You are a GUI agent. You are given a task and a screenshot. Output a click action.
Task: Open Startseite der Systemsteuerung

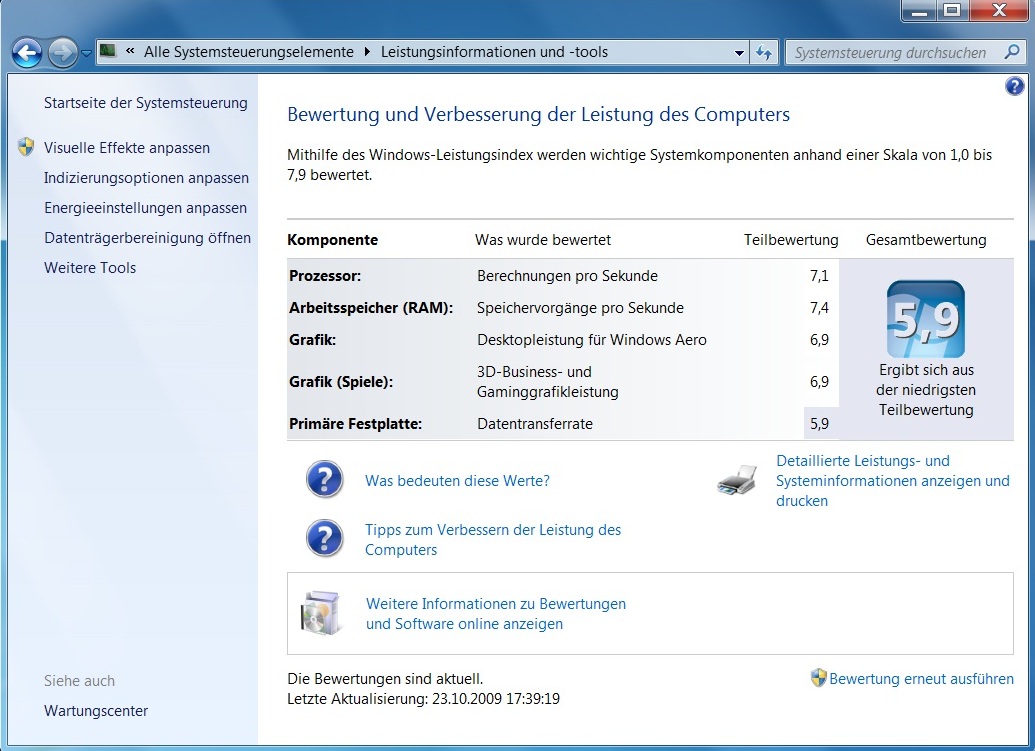(x=146, y=103)
